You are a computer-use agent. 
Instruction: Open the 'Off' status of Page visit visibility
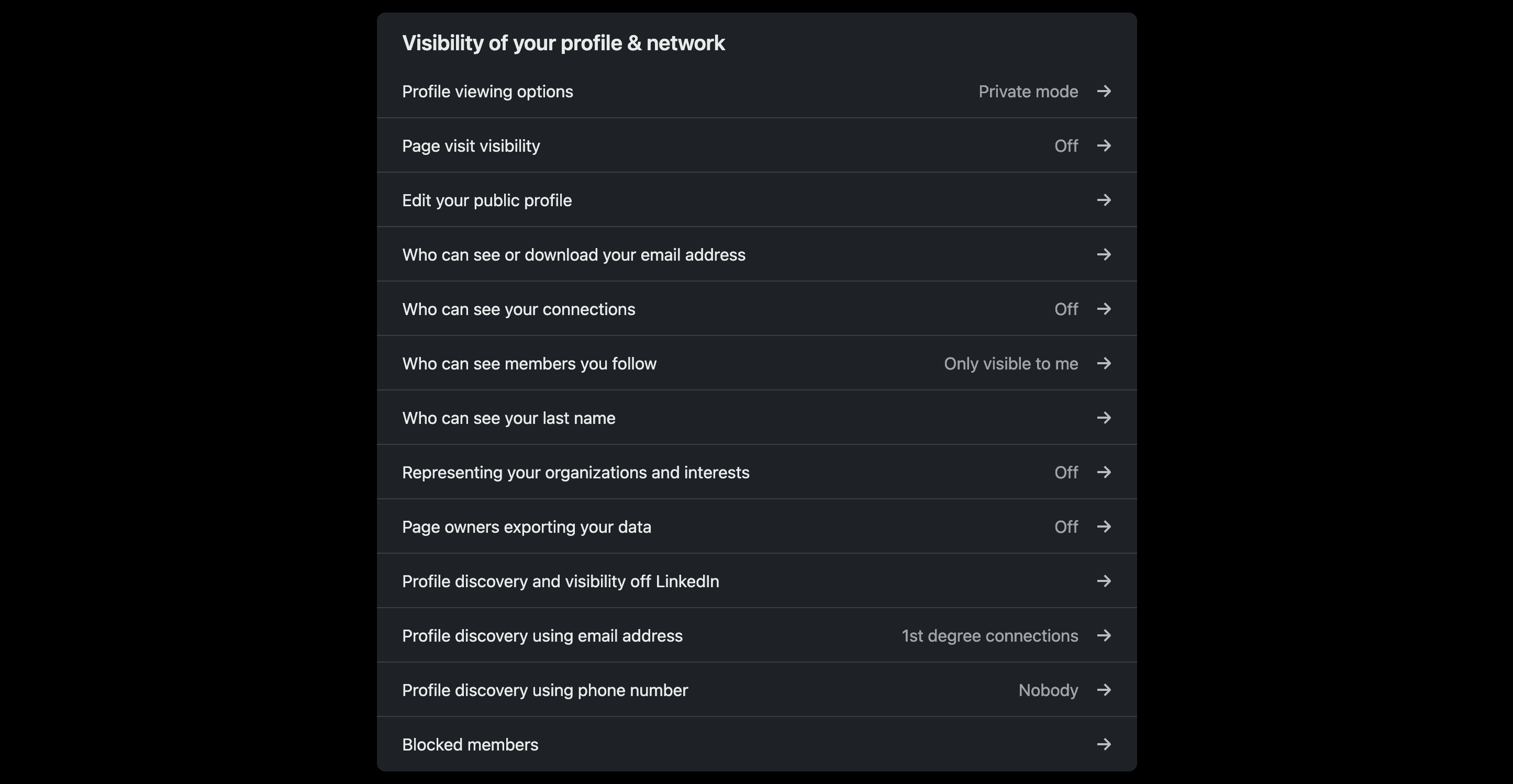coord(1065,145)
